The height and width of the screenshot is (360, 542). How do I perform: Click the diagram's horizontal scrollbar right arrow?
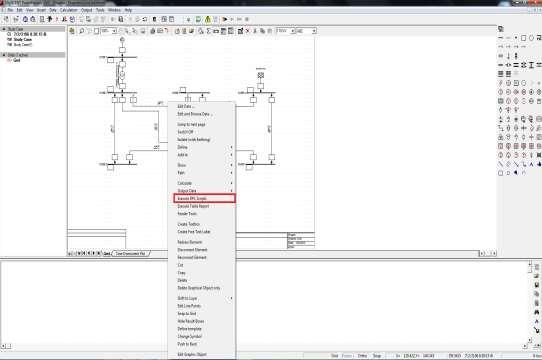tap(494, 253)
